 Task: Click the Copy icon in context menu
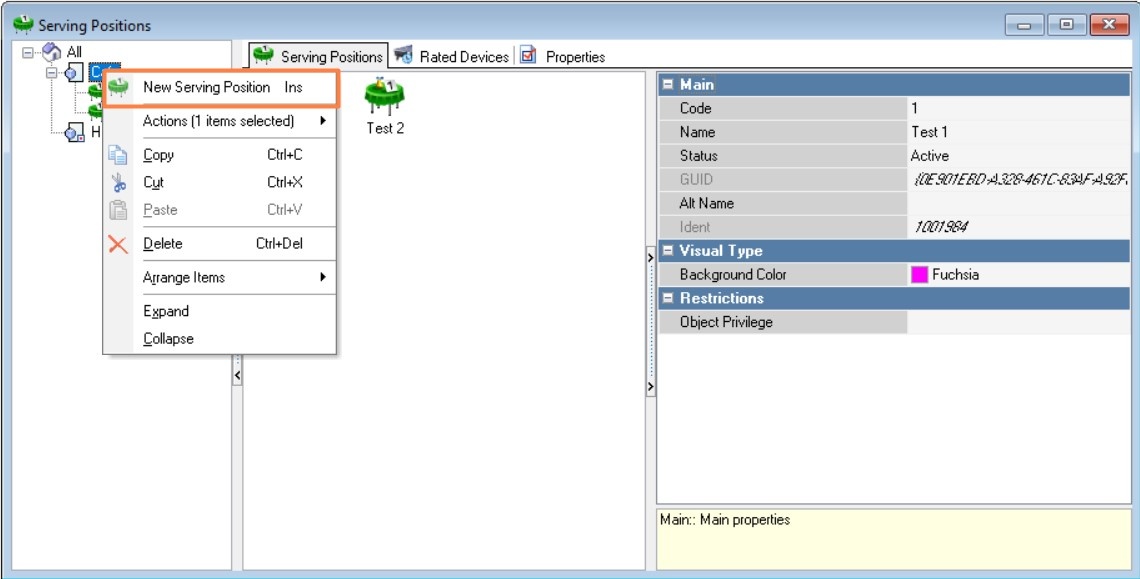tap(118, 155)
